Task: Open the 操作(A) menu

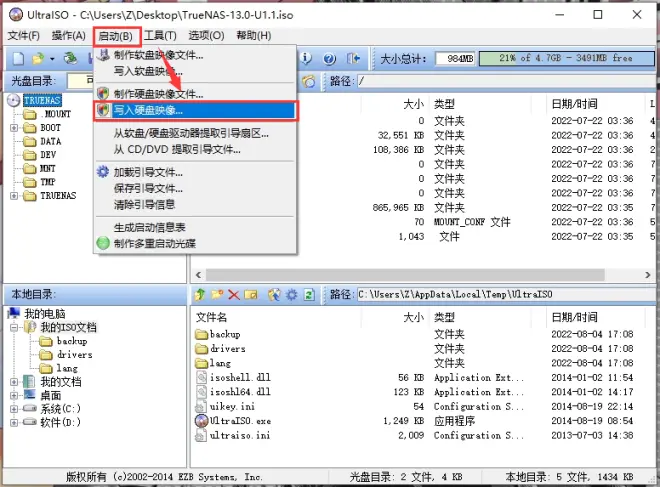Action: coord(69,36)
